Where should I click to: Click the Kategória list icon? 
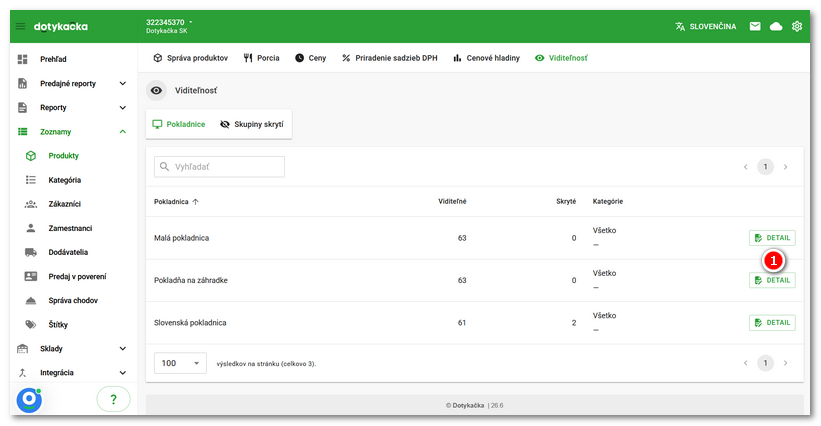pyautogui.click(x=31, y=180)
